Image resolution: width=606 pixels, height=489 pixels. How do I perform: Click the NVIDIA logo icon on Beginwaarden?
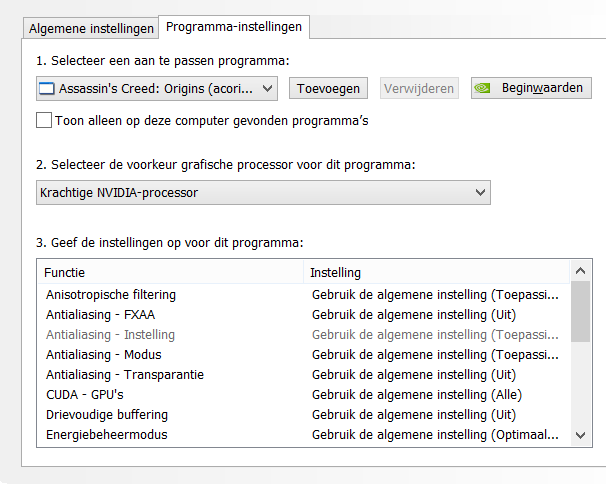(x=483, y=89)
